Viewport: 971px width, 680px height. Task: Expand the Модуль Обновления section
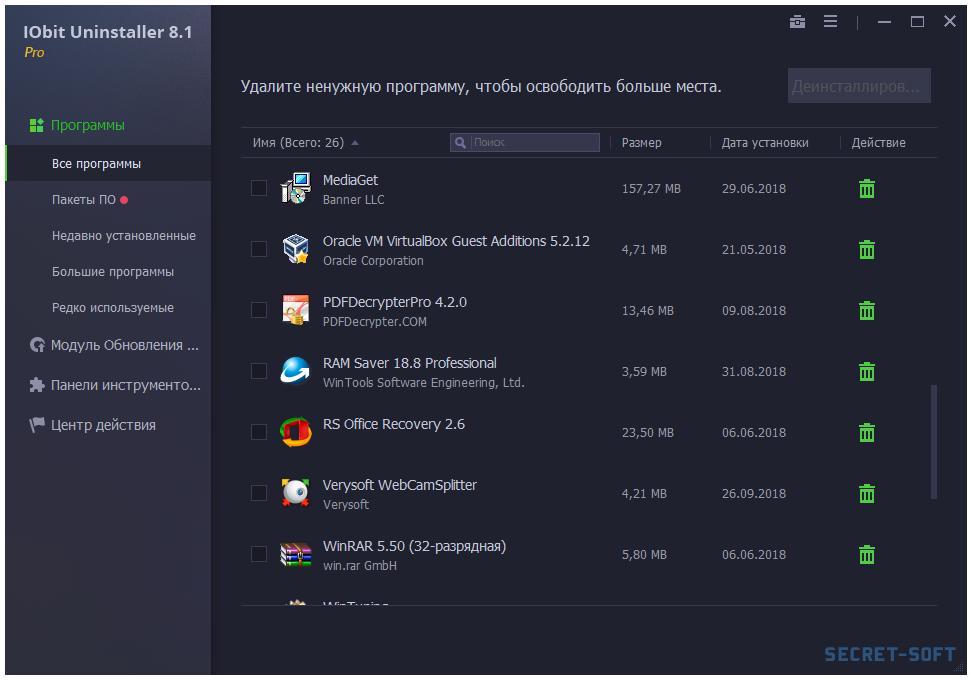(124, 345)
